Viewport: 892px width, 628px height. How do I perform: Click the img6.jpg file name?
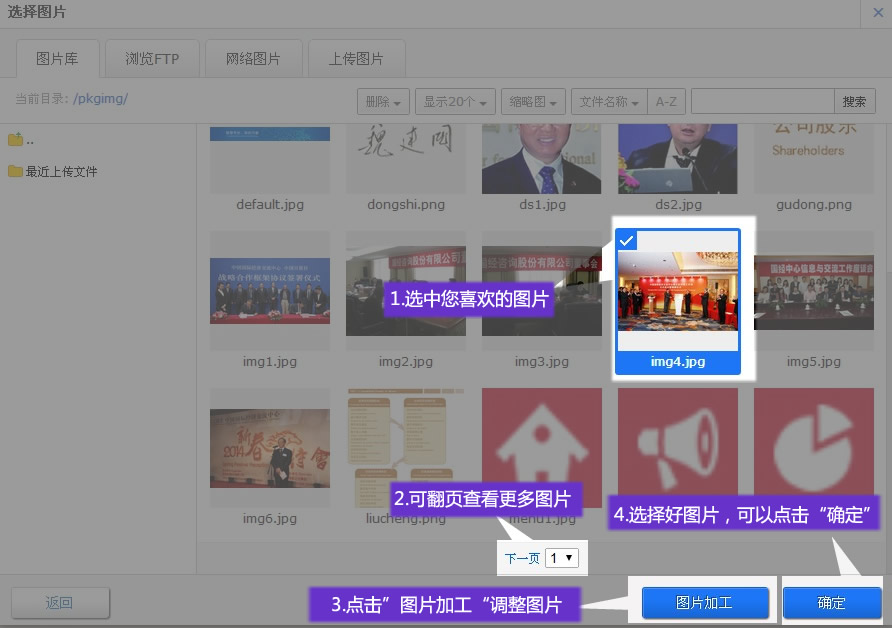click(x=270, y=519)
